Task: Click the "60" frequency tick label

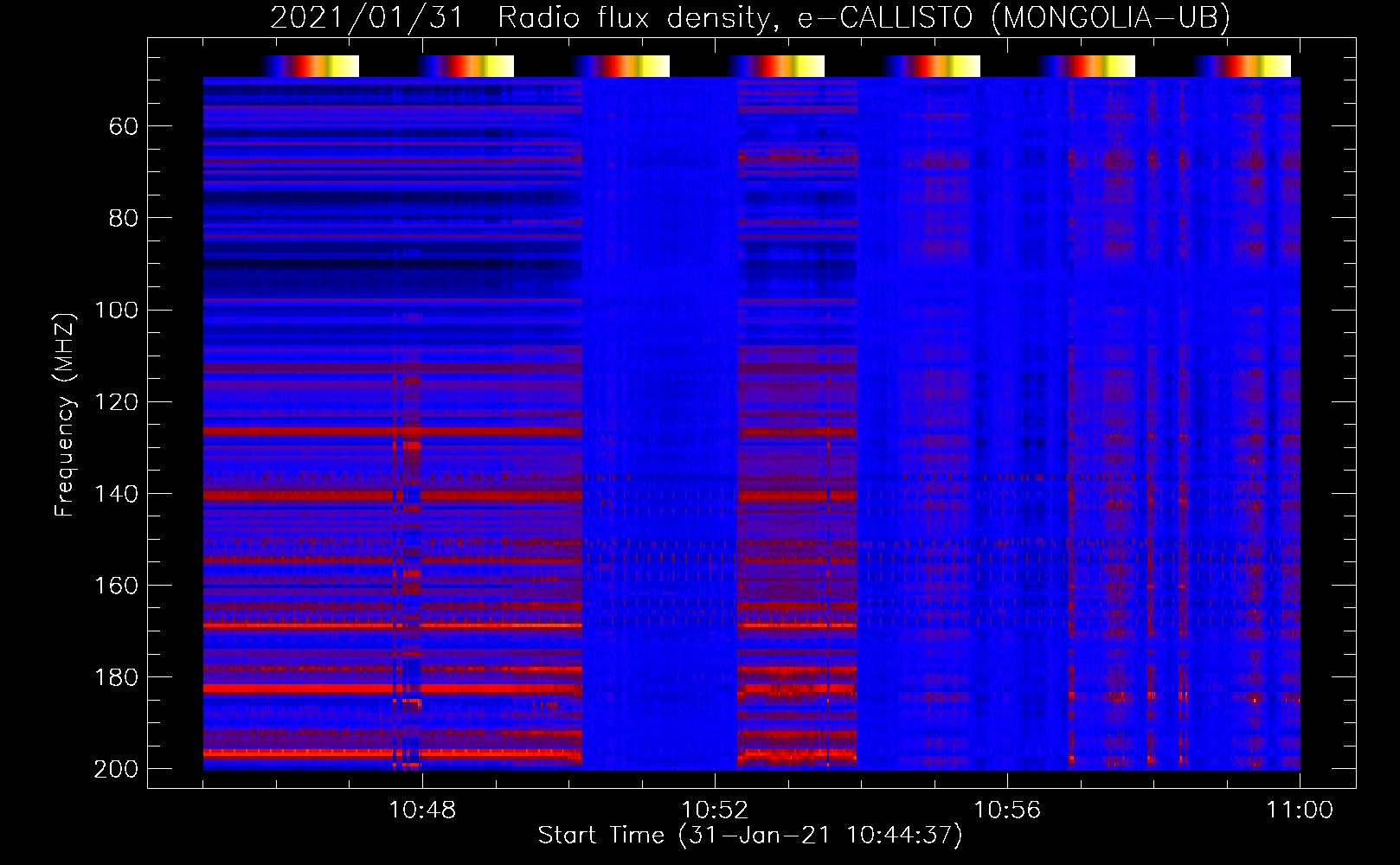Action: [x=124, y=127]
